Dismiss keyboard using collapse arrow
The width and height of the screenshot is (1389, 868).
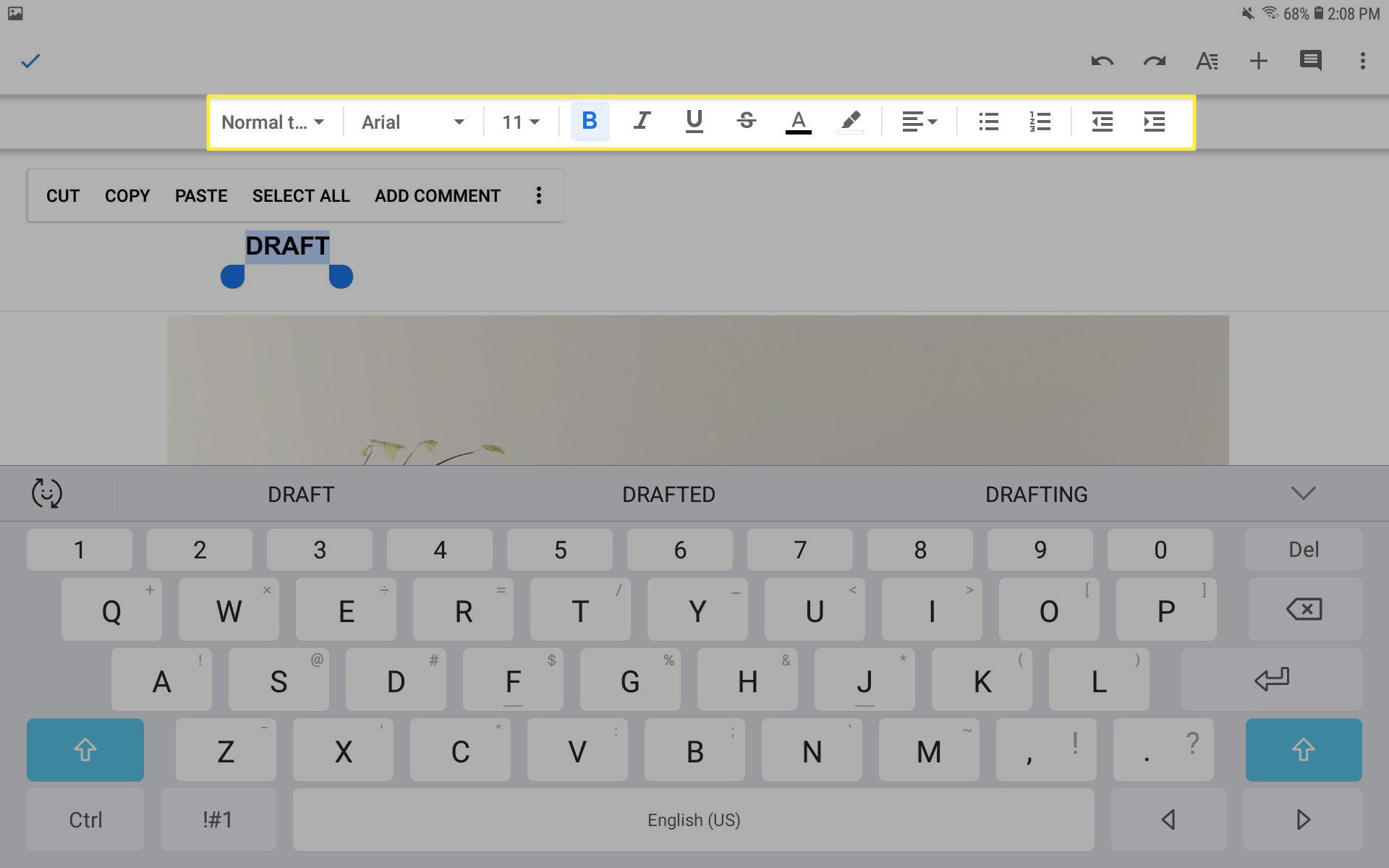[1304, 492]
